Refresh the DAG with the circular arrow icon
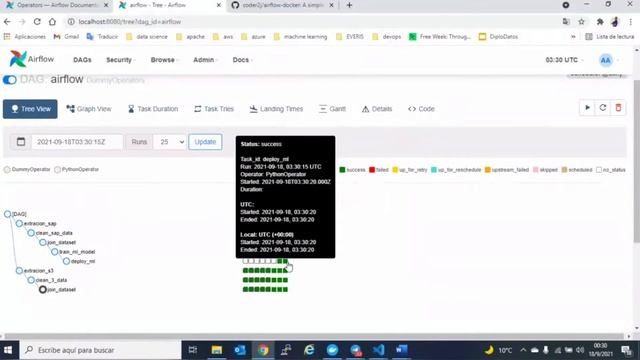Screen dimensions: 640x360 coord(603,108)
